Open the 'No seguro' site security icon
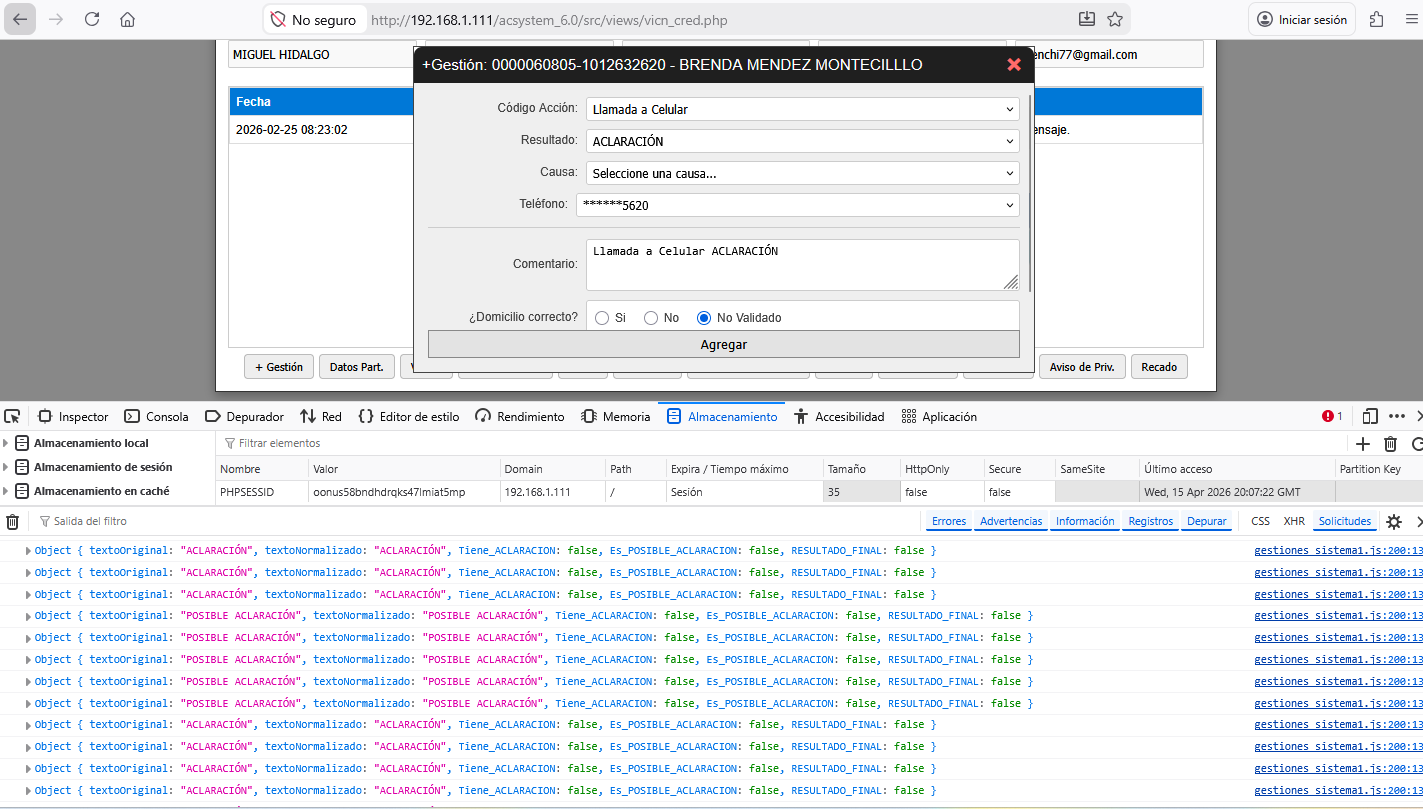This screenshot has height=809, width=1423. (276, 19)
